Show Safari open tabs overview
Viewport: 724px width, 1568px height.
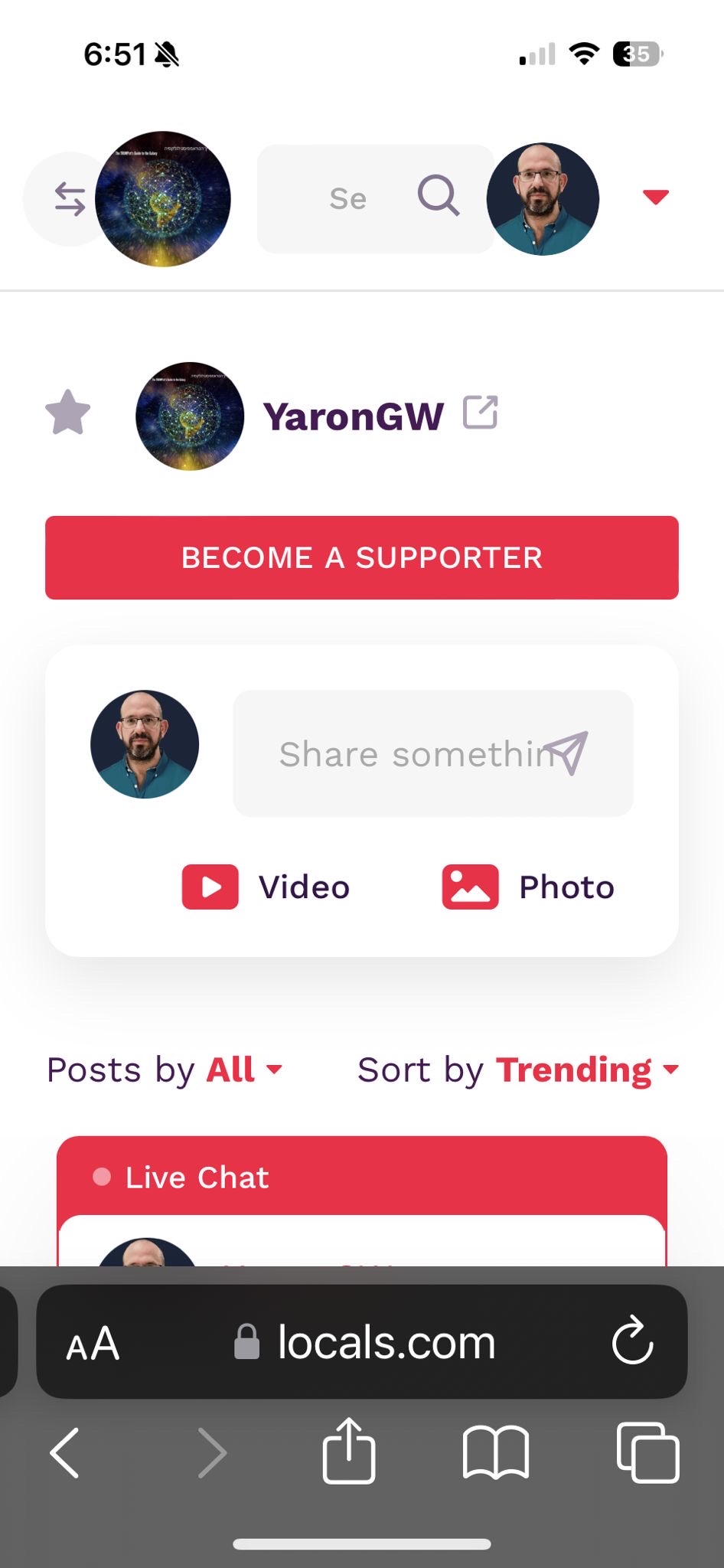click(647, 1452)
